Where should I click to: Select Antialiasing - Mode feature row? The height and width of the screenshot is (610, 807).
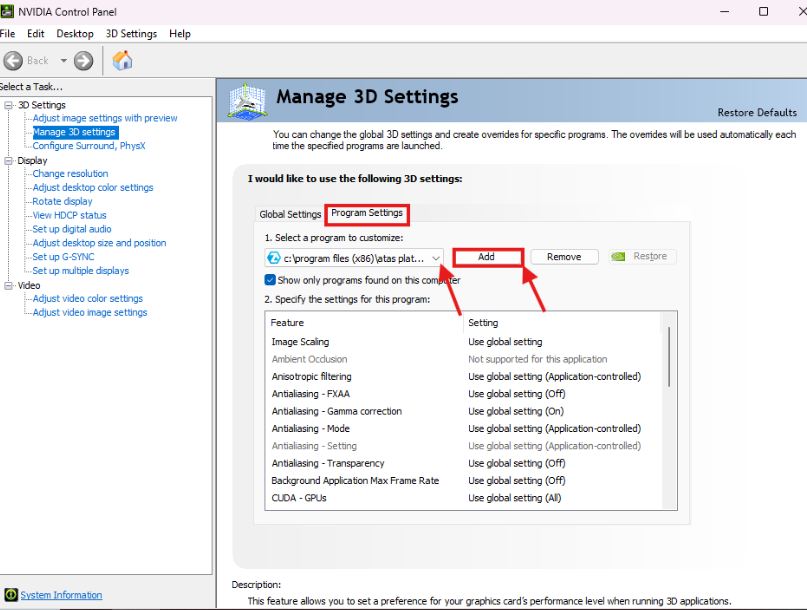[463, 428]
